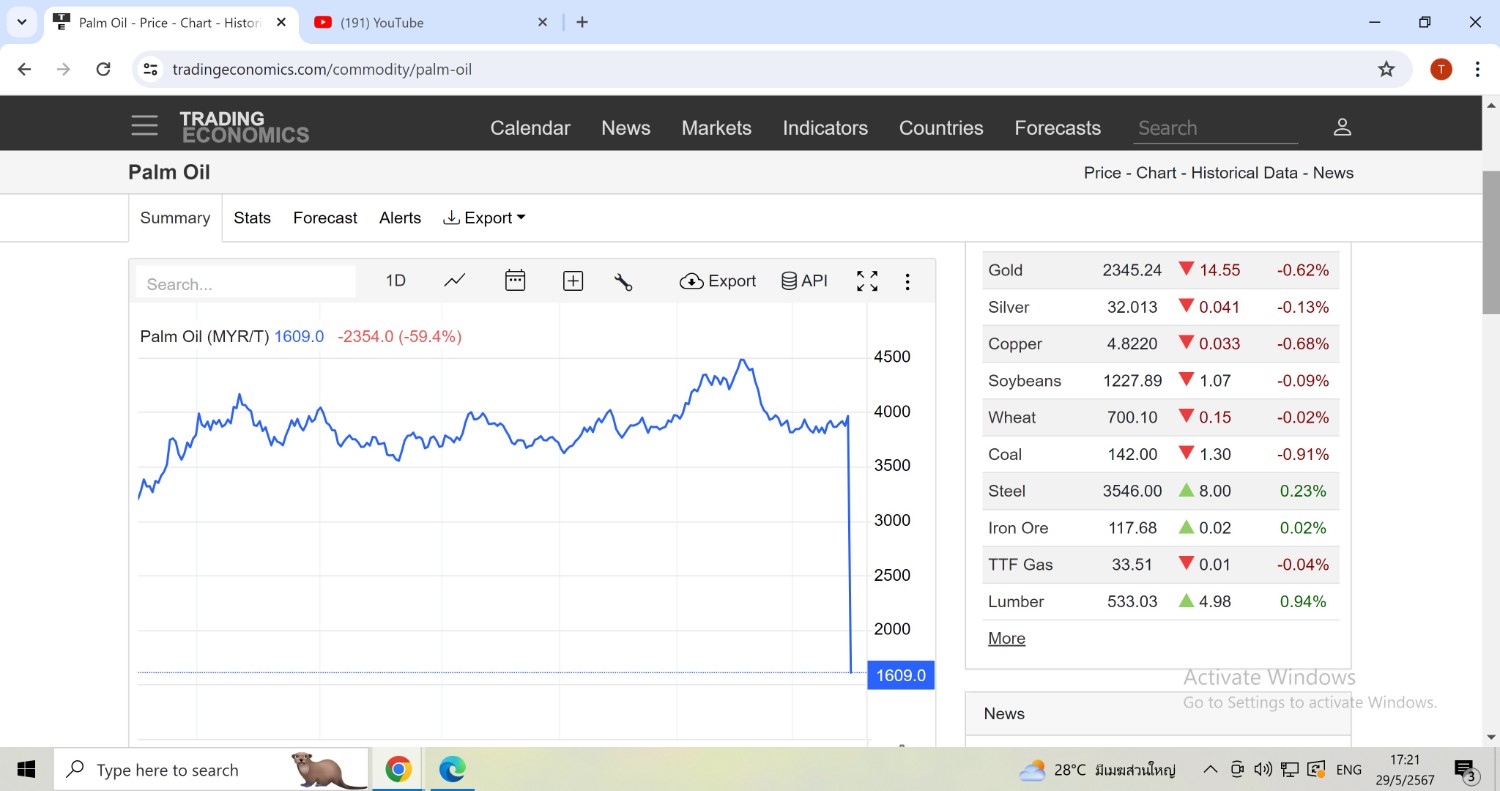
Task: Open the Countries menu
Action: (x=941, y=128)
